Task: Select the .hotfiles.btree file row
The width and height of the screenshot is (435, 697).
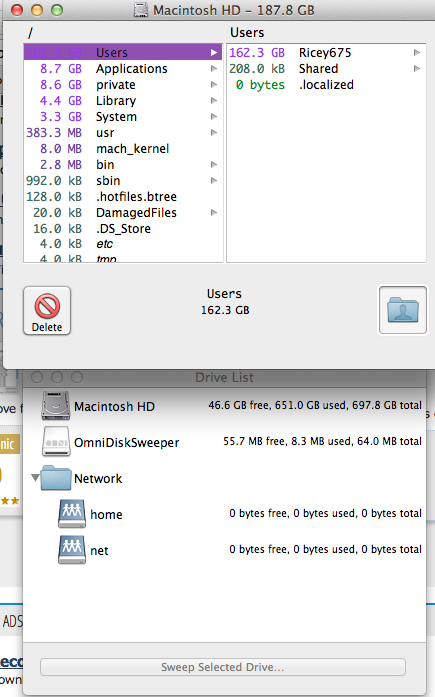Action: point(123,196)
